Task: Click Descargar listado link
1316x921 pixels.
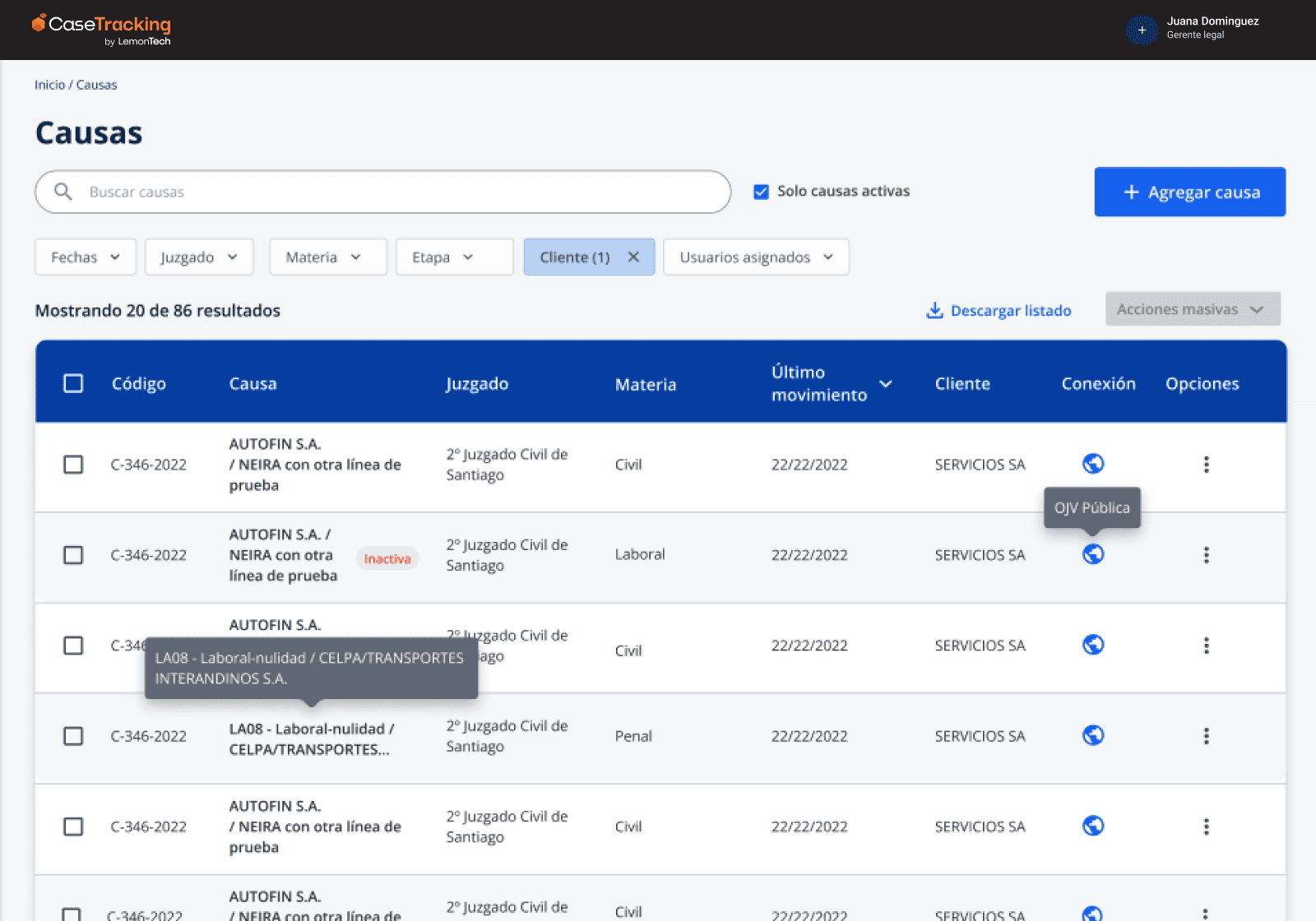Action: 999,311
